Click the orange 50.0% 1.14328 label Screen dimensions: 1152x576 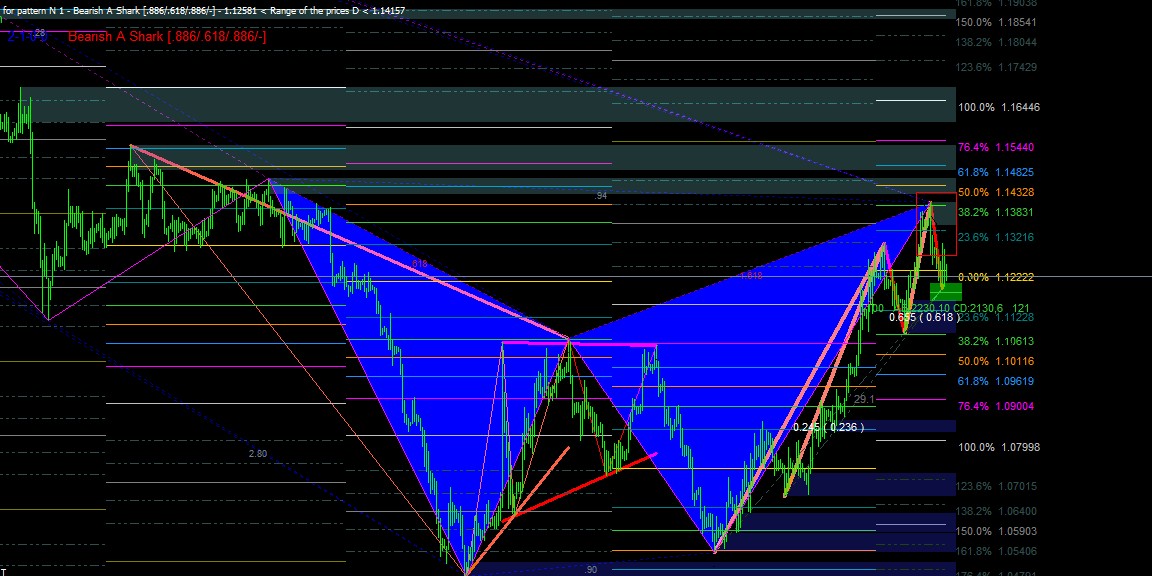click(996, 192)
